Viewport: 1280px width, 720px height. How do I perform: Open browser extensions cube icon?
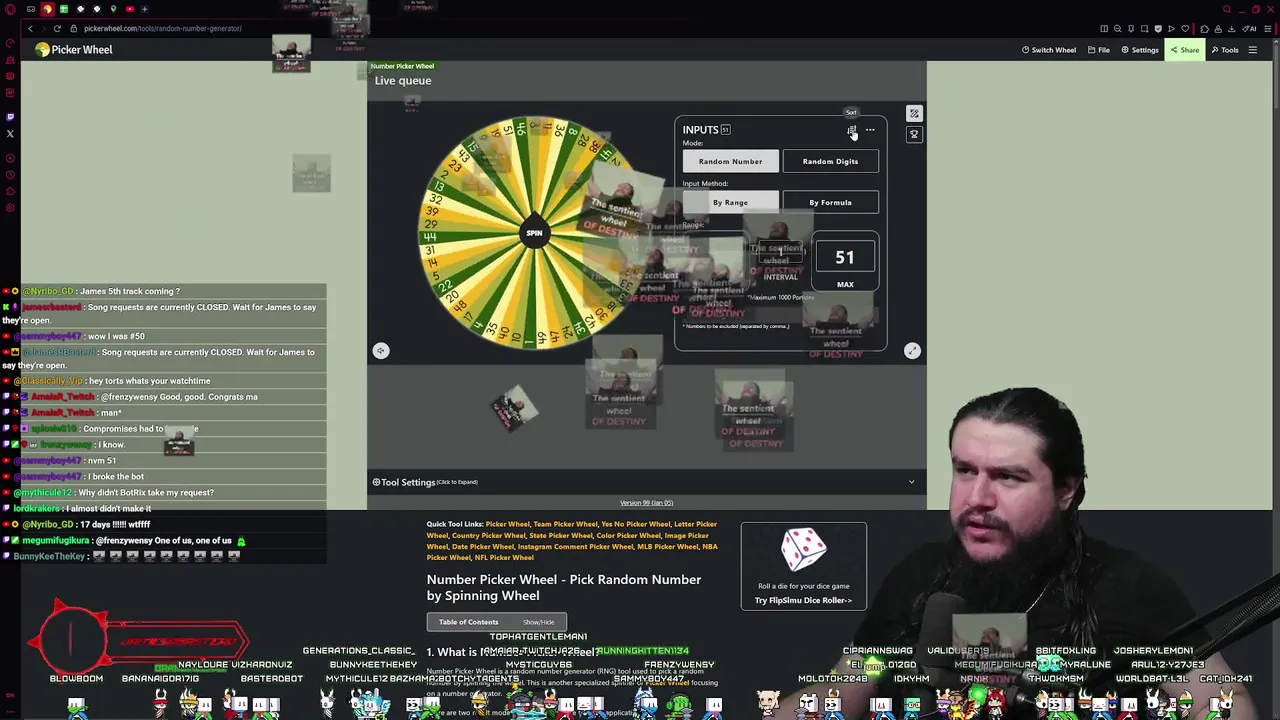coord(1204,28)
